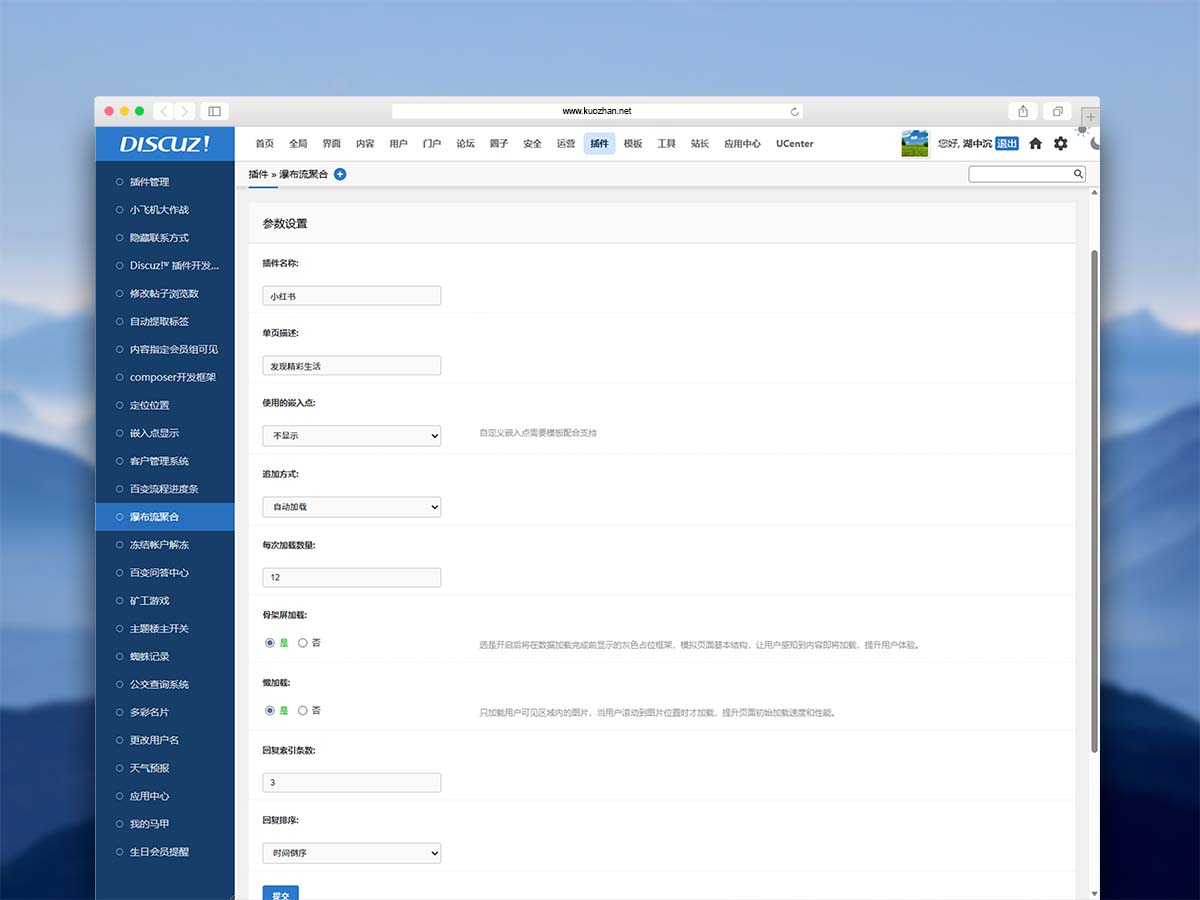Expand the 回复排序 dropdown showing 时间倒序

click(x=351, y=853)
